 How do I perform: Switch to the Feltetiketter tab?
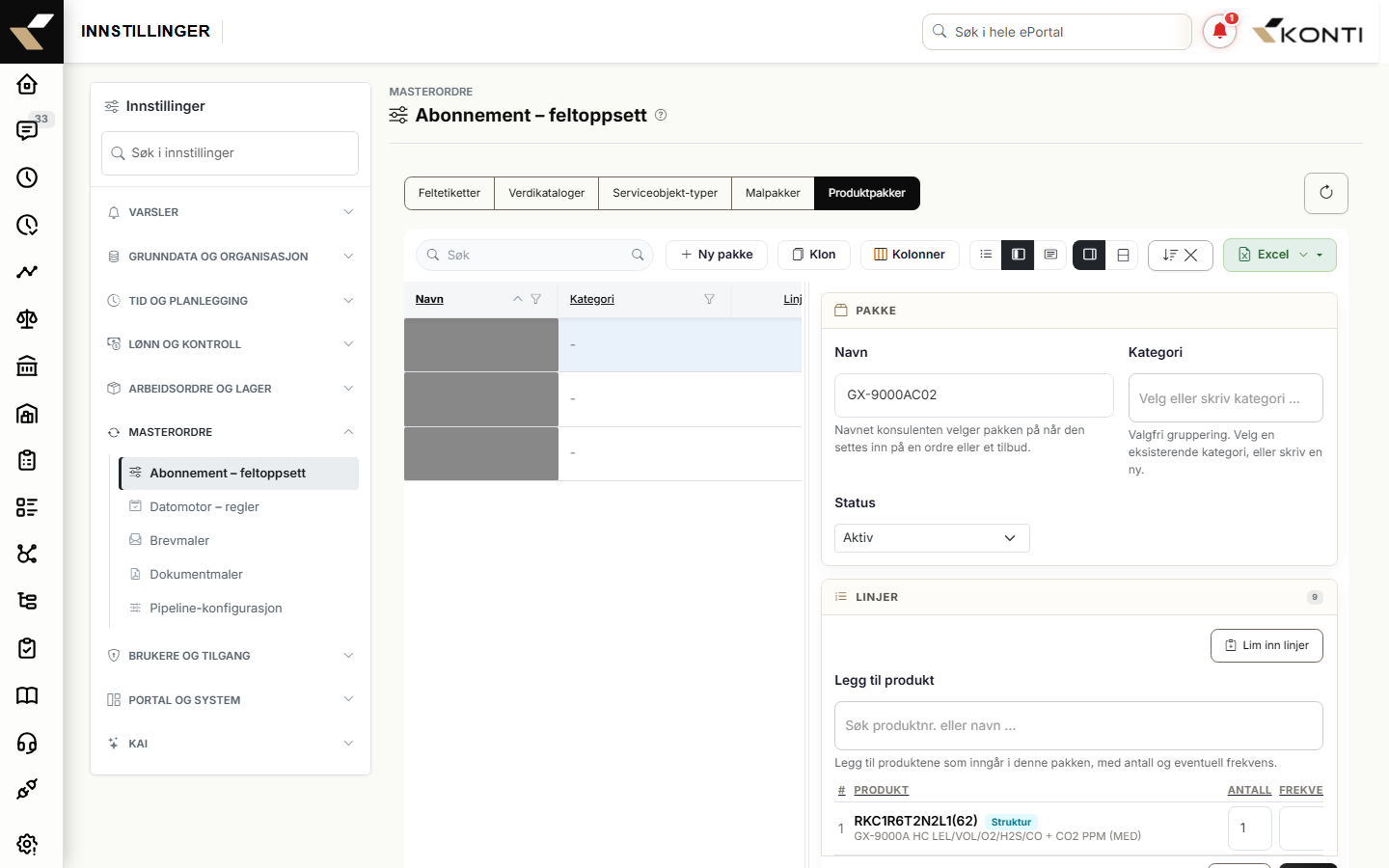[449, 193]
